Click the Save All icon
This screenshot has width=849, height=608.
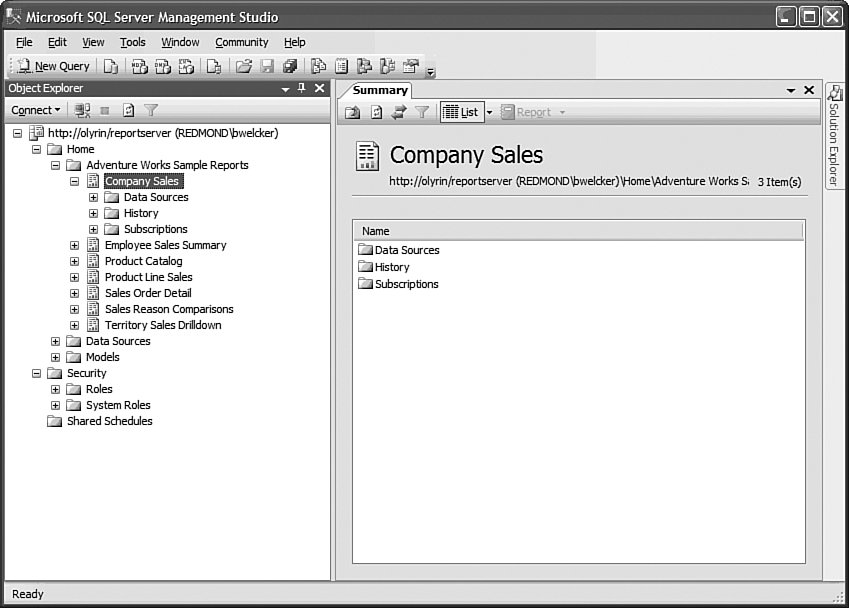click(290, 66)
